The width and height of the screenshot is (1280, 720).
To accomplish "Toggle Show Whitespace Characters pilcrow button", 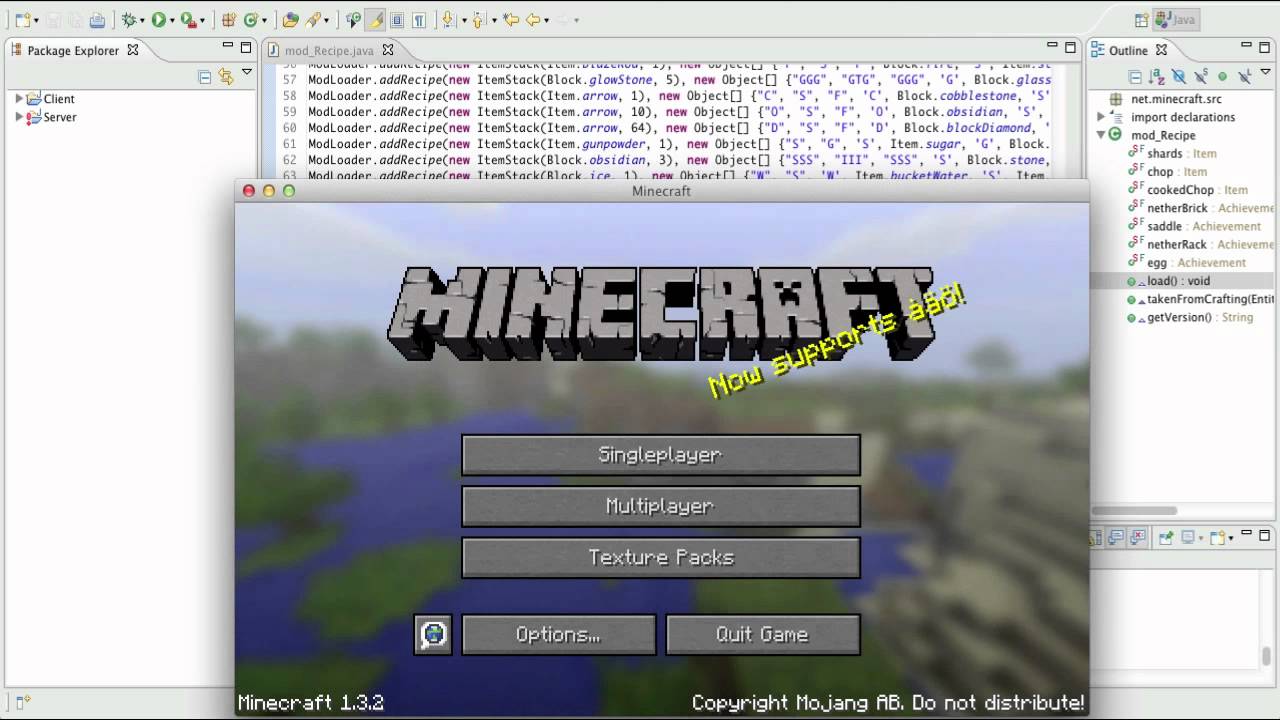I will coord(419,20).
